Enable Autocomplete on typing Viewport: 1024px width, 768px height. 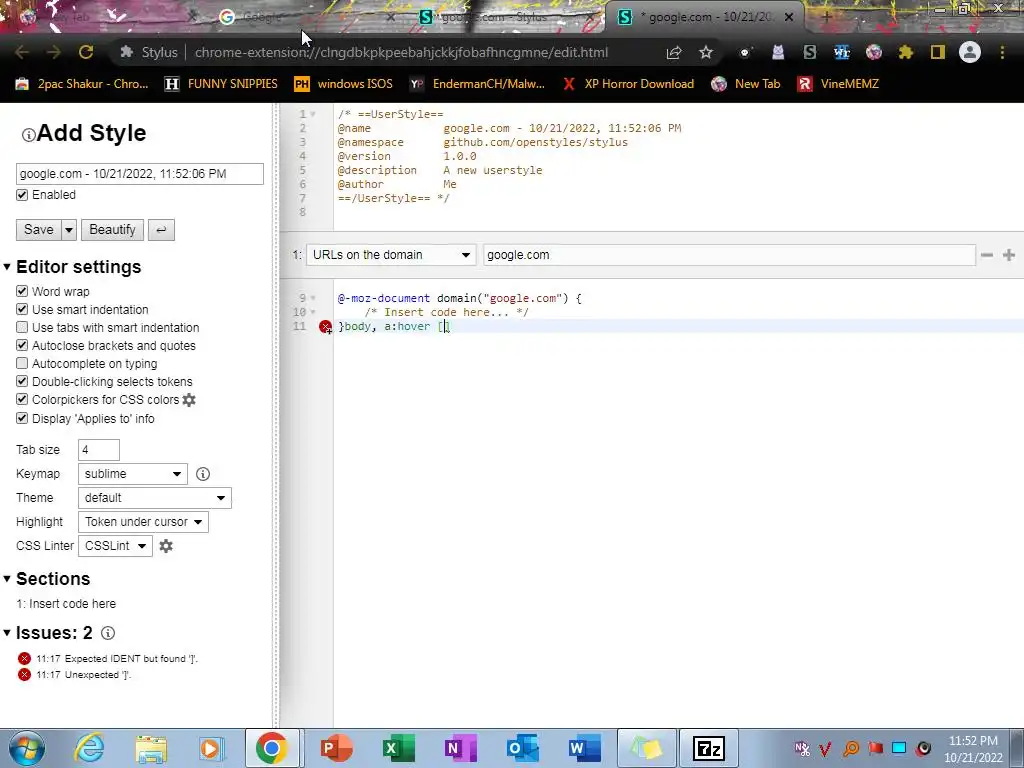point(22,363)
